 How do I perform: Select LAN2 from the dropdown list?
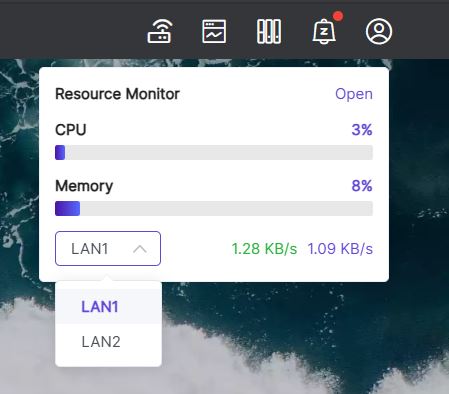(x=108, y=342)
